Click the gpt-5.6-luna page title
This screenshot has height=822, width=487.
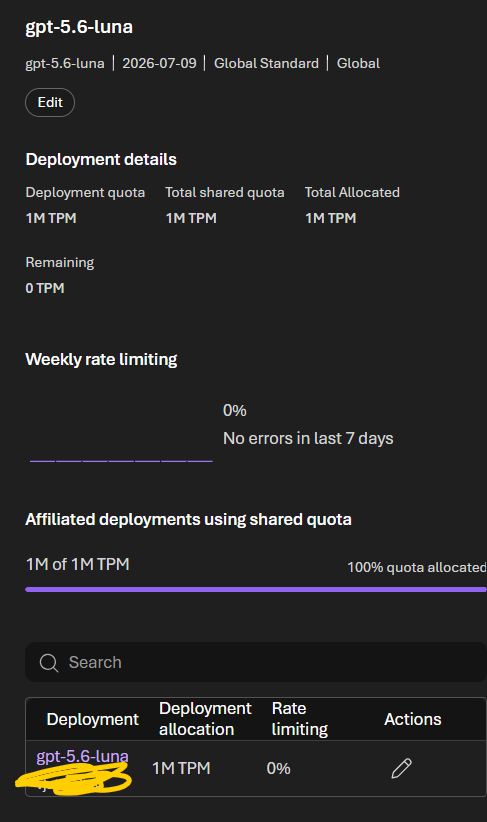click(x=79, y=27)
